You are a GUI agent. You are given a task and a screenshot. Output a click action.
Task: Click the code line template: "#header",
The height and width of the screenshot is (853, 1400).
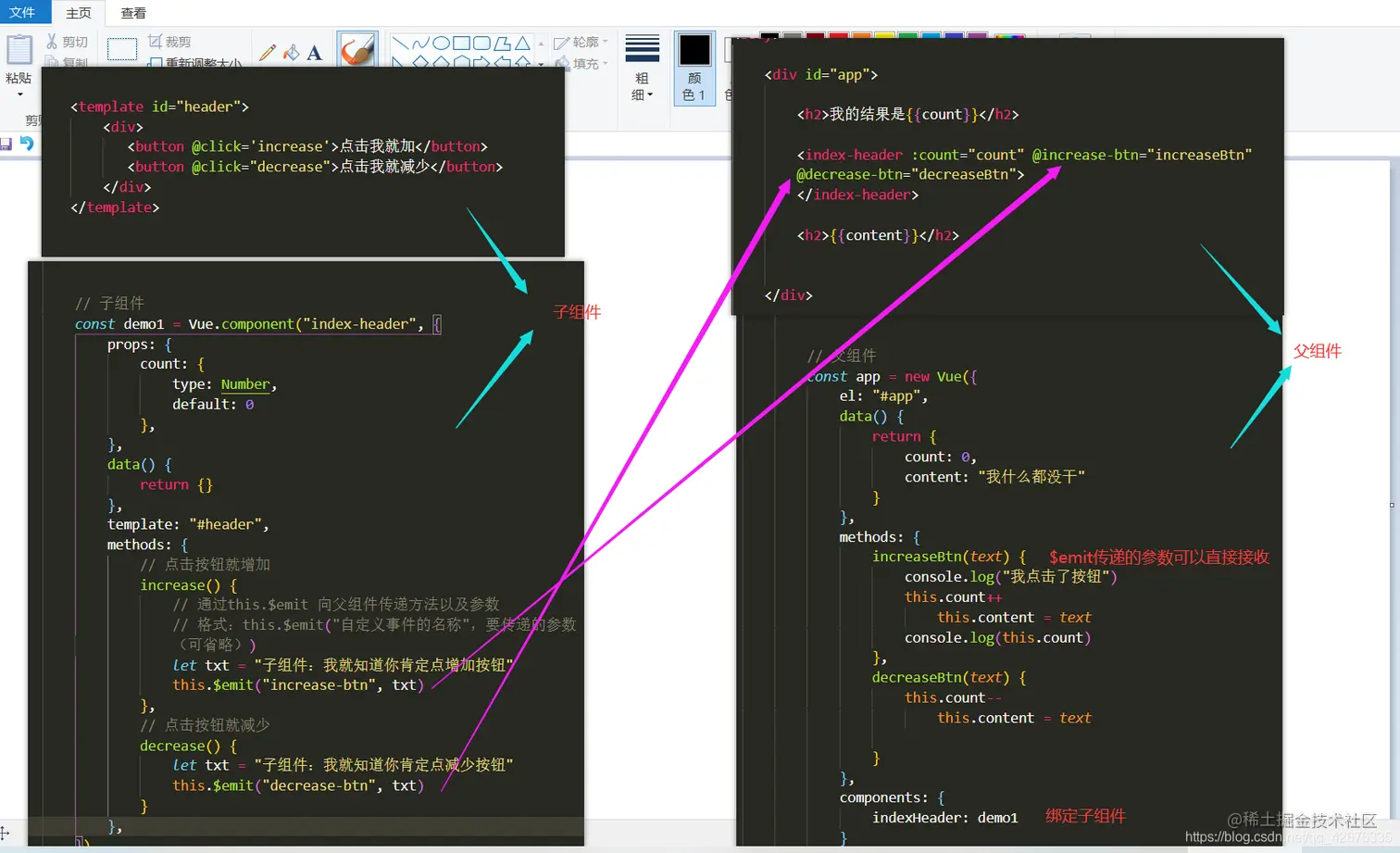pyautogui.click(x=188, y=524)
